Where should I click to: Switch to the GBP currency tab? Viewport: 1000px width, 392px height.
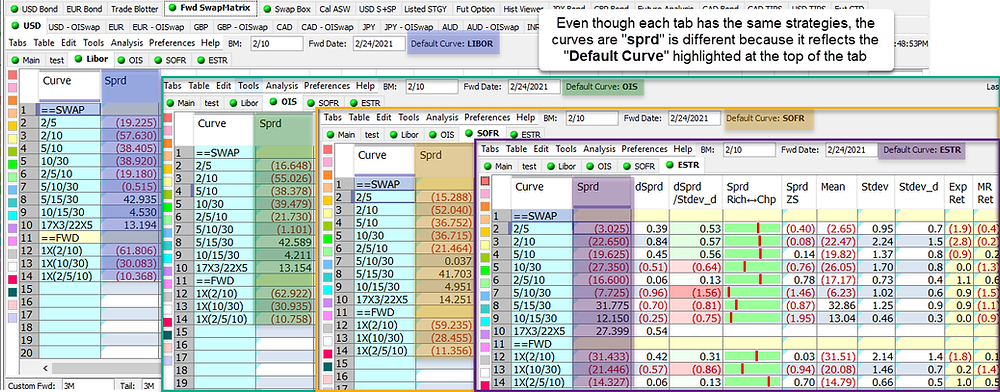coord(202,27)
